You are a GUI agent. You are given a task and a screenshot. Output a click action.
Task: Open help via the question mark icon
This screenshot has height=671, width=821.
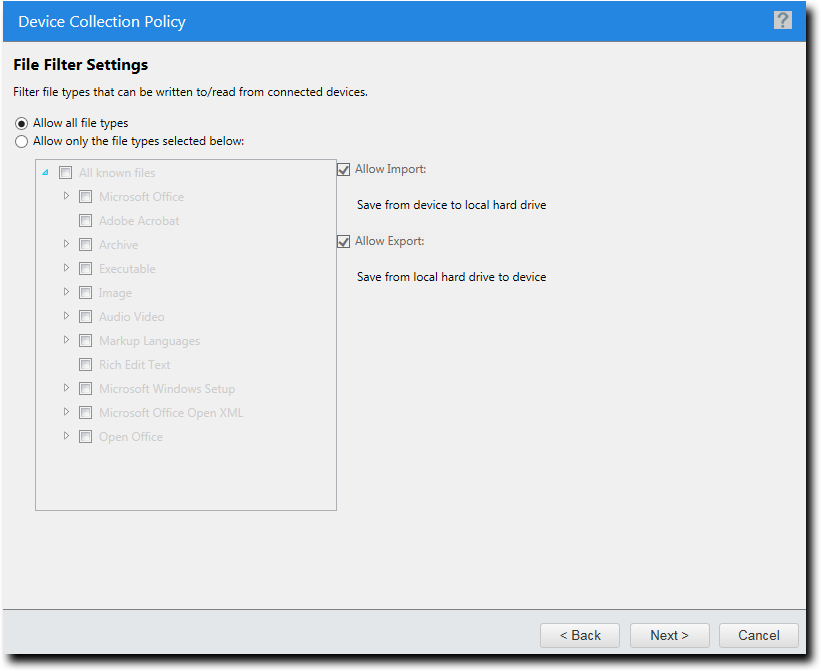783,20
